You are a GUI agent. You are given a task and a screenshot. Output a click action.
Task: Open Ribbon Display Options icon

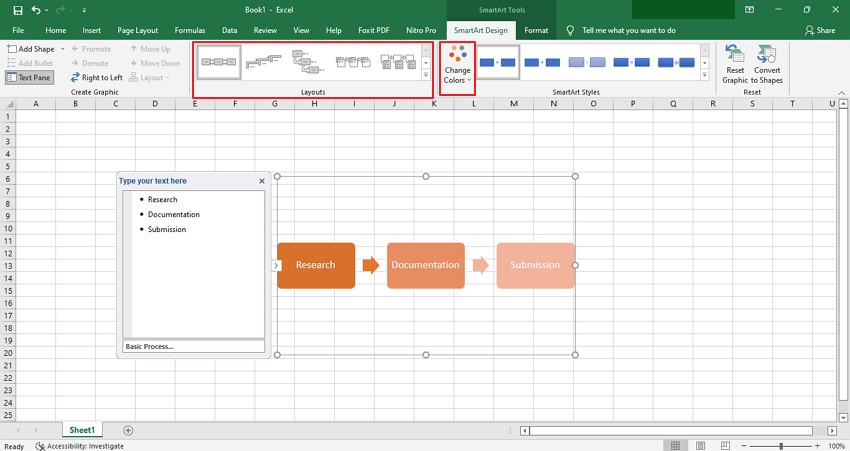coord(749,10)
